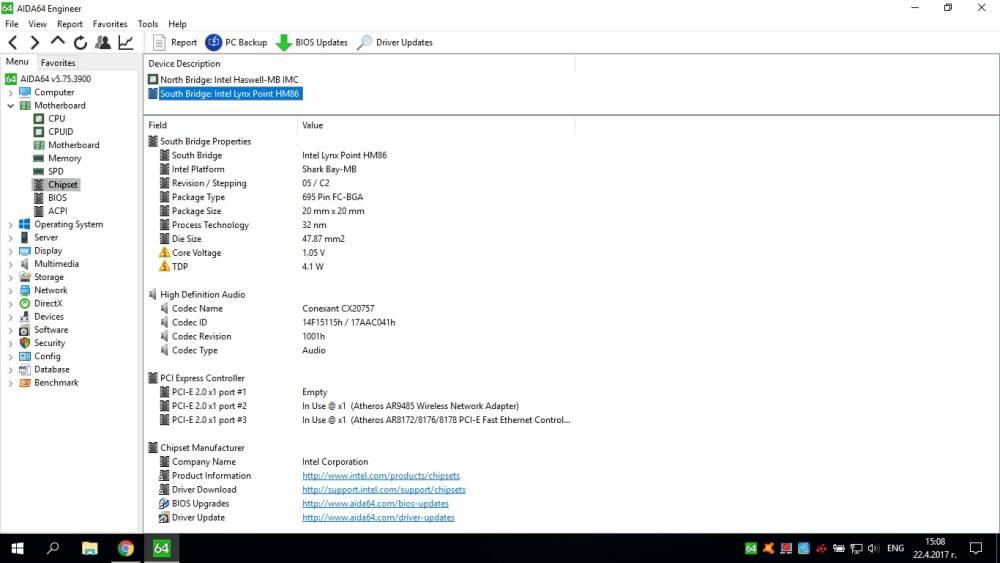Collapse the Motherboard tree node
The height and width of the screenshot is (563, 1000).
tap(10, 106)
